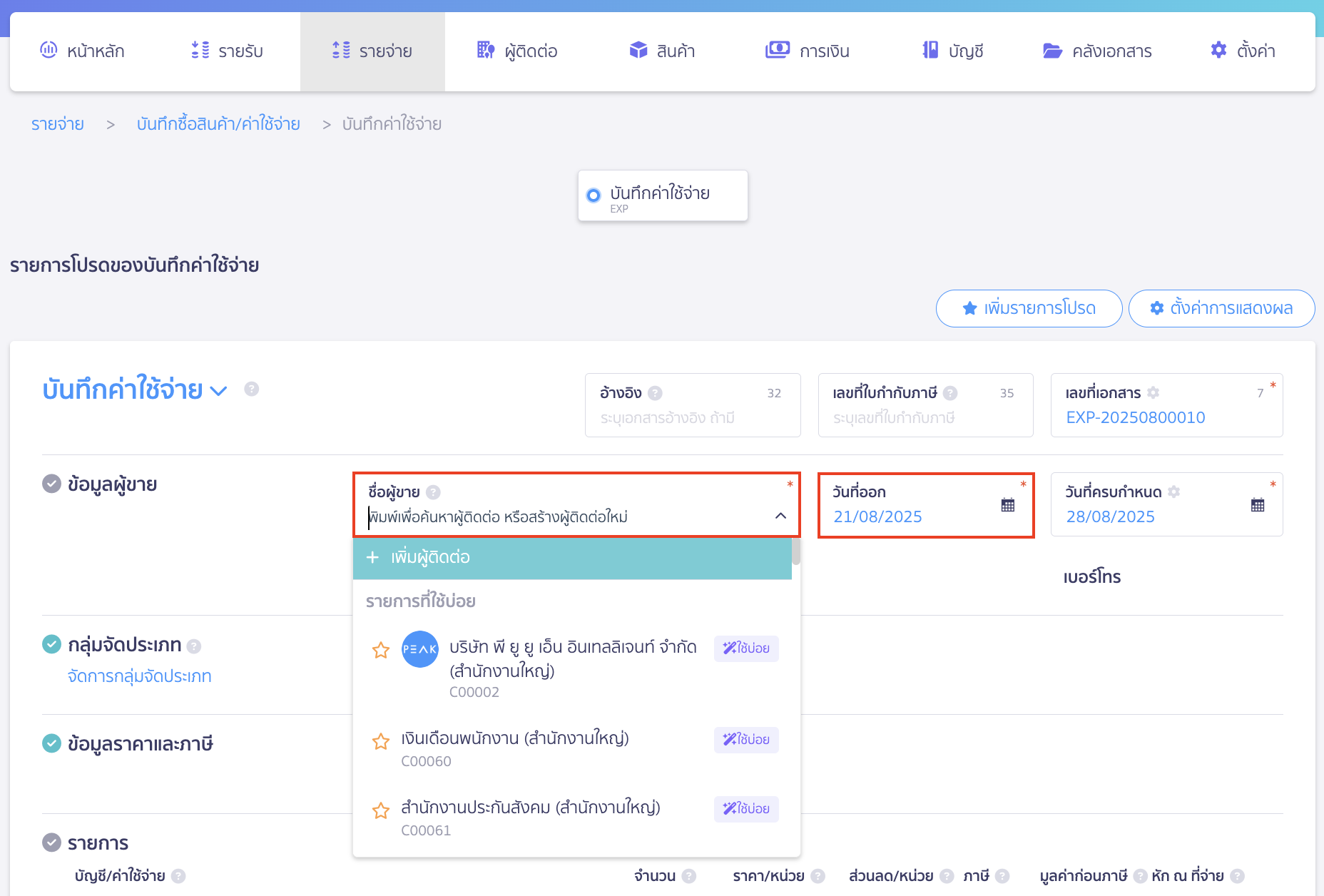1324x896 pixels.
Task: Select the บันทึกค่าใช้จ่าย EXP radio button
Action: coord(594,194)
